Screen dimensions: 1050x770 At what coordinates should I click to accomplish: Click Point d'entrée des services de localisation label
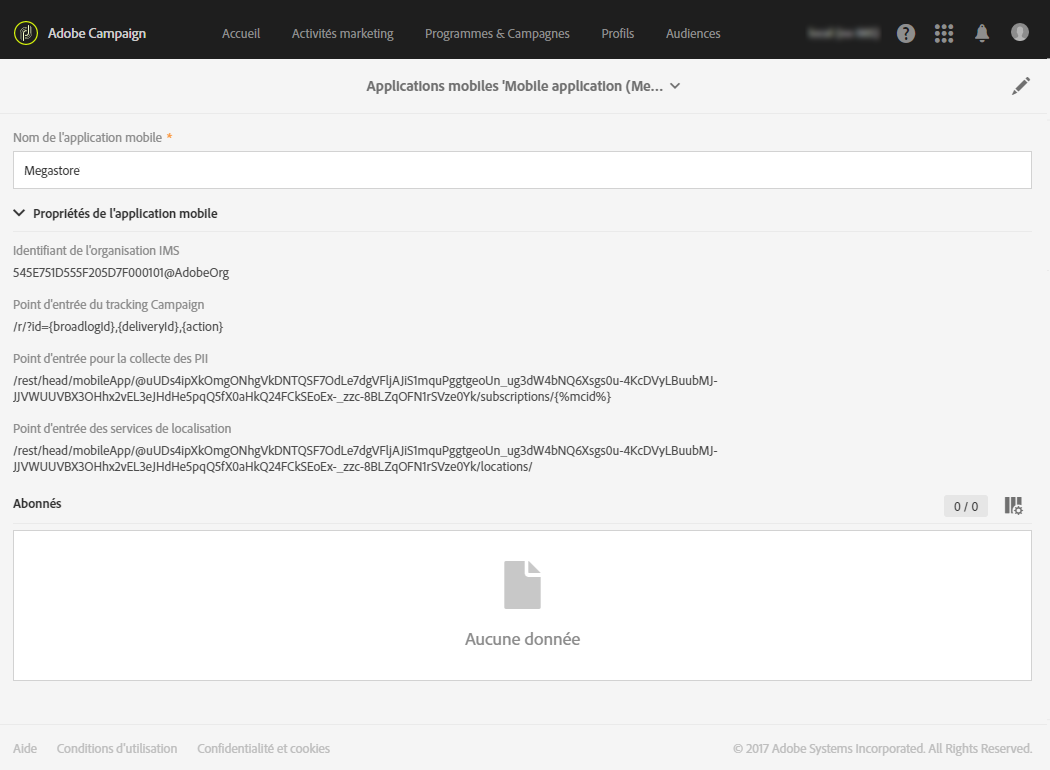(122, 429)
